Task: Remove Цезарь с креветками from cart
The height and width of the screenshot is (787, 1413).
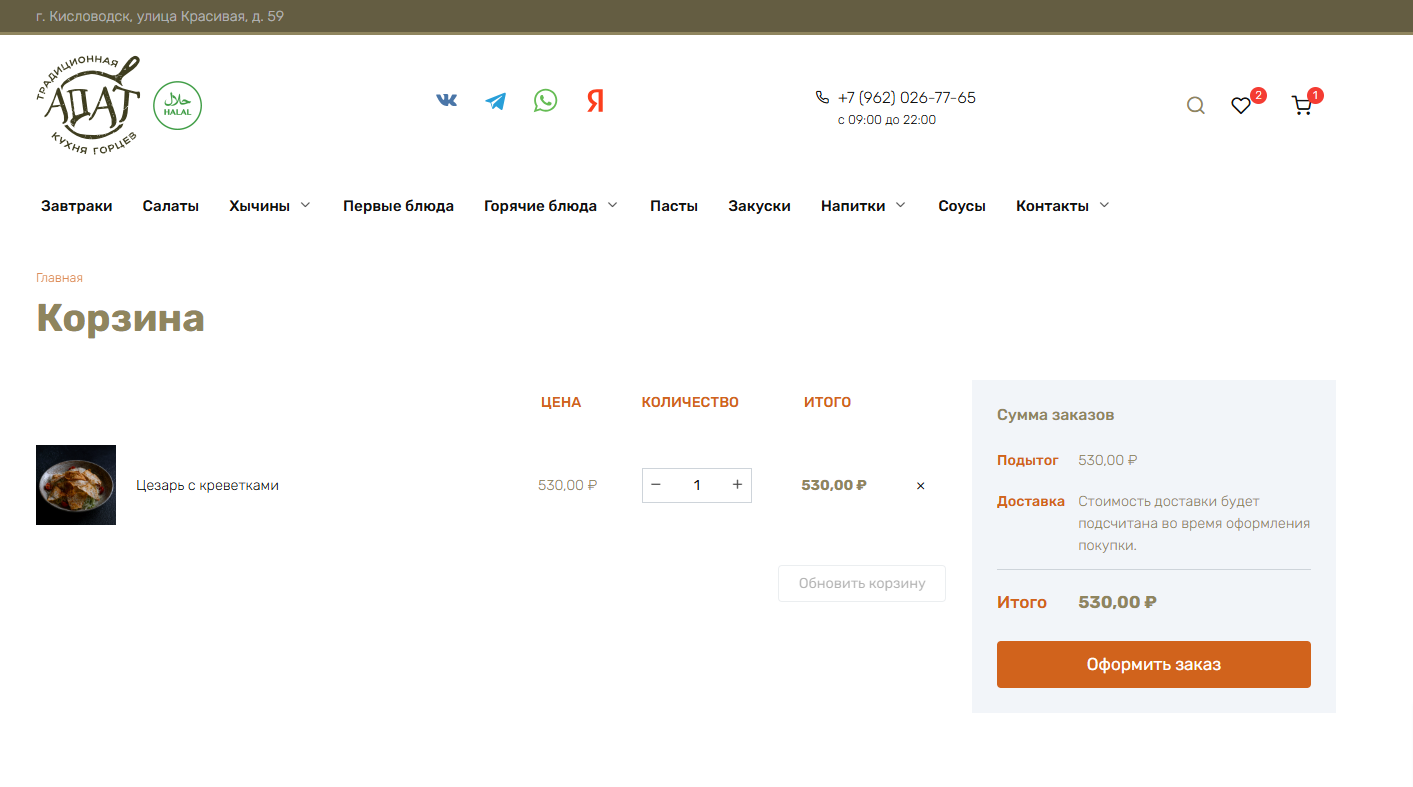Action: coord(921,486)
